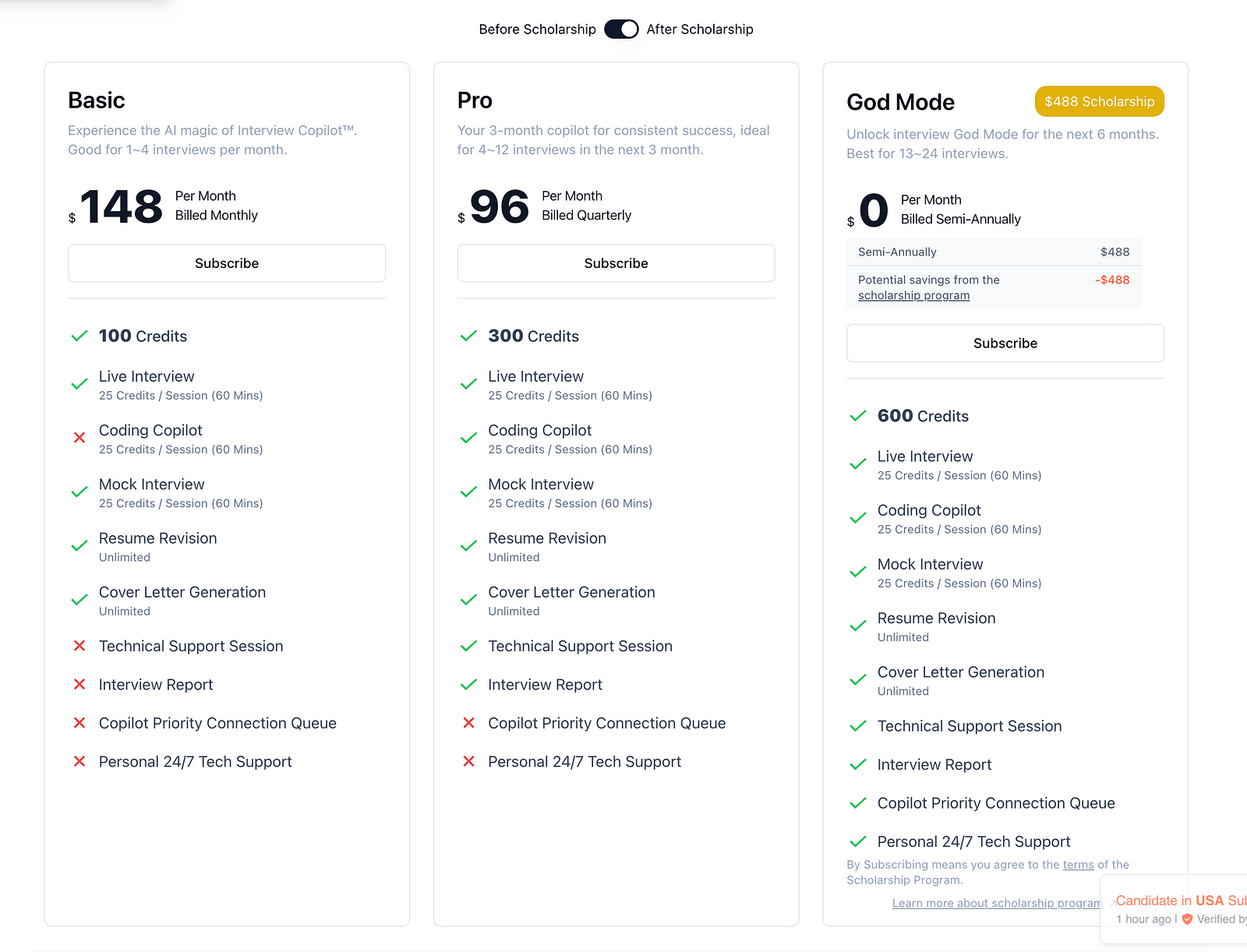The image size is (1247, 952).
Task: Click the check icon beside 100 Credits
Action: (x=79, y=336)
